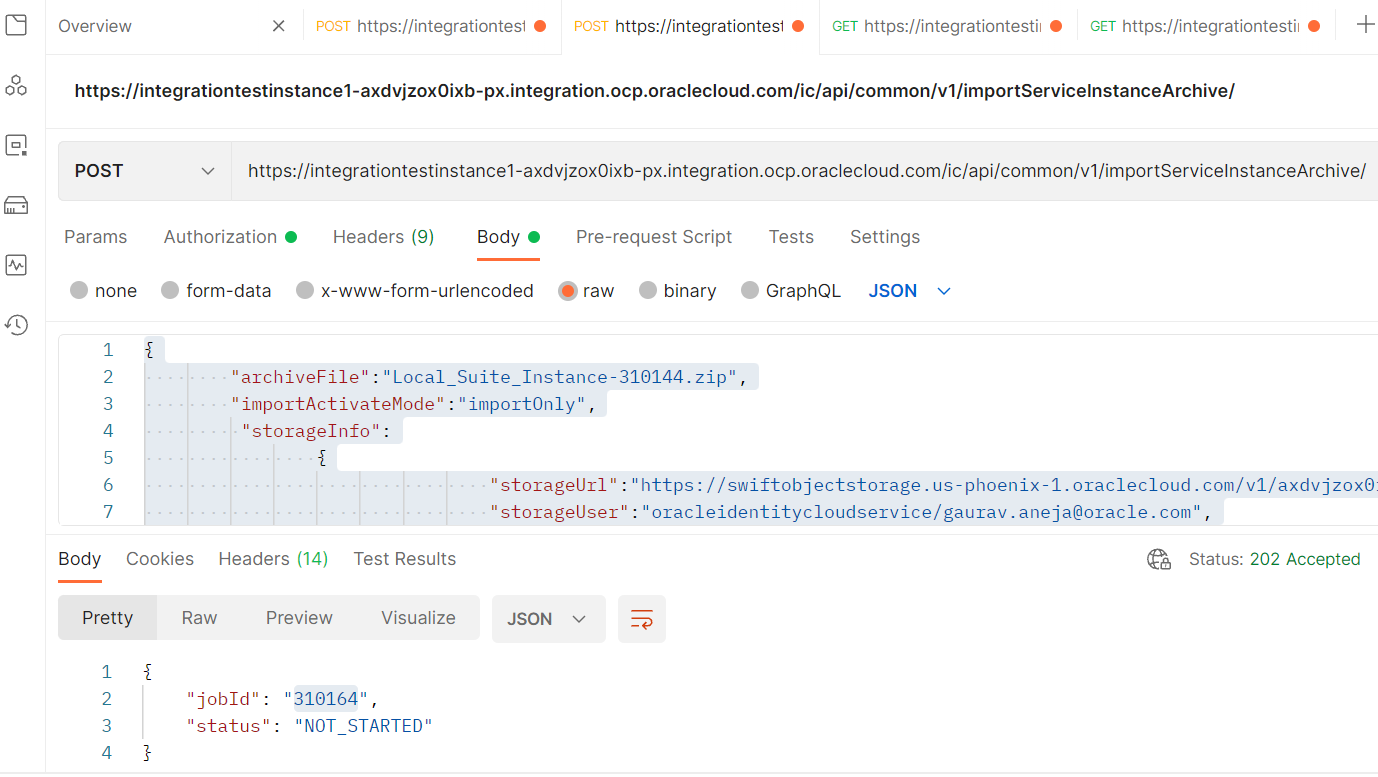This screenshot has width=1378, height=777.
Task: Open the response Cookies tab
Action: (160, 558)
